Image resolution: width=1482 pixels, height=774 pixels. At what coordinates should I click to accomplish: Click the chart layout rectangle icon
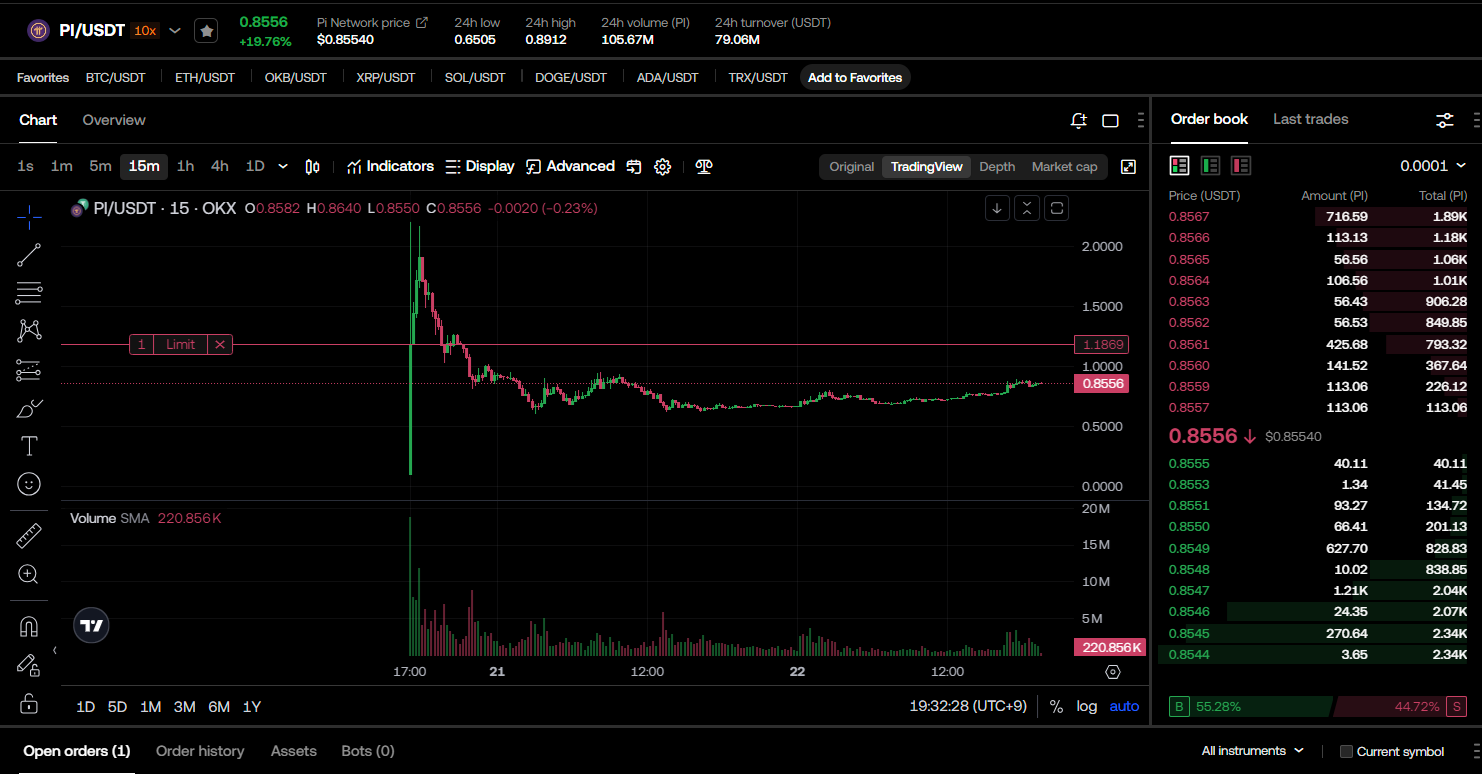(1110, 120)
